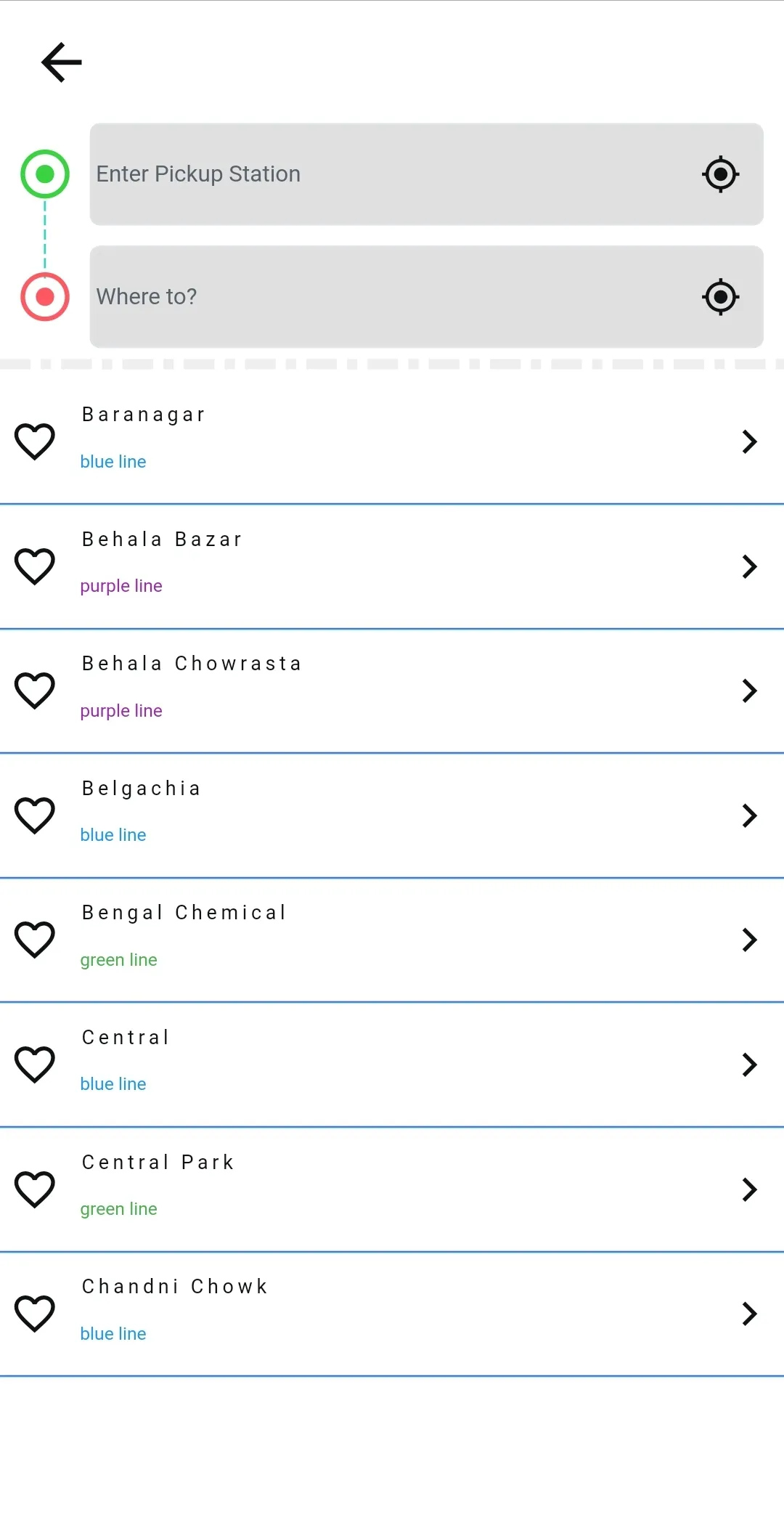Open Central Park chevron arrow

pos(749,1189)
